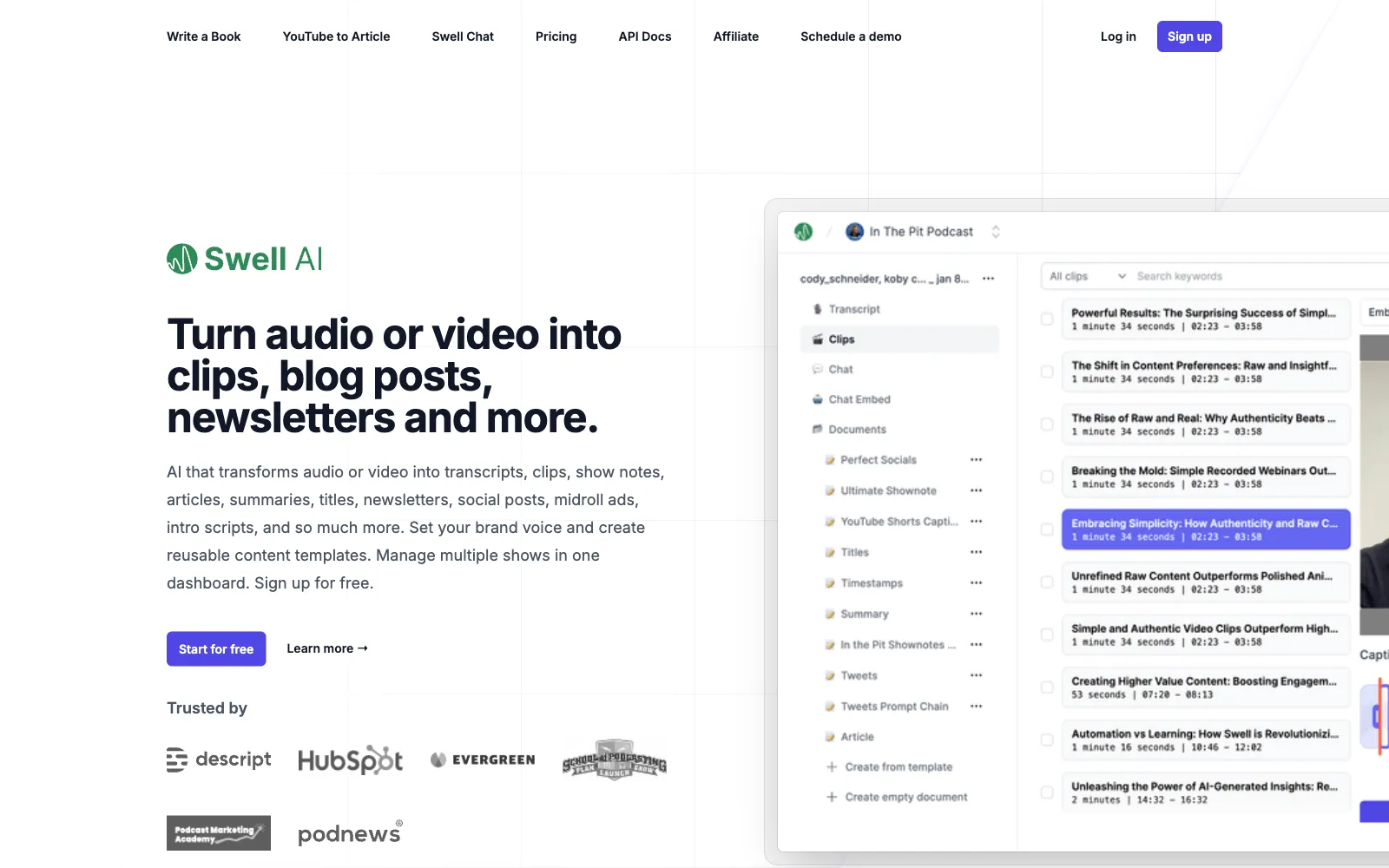Check The Rise of Raw and Real checkbox
1389x868 pixels.
point(1047,424)
